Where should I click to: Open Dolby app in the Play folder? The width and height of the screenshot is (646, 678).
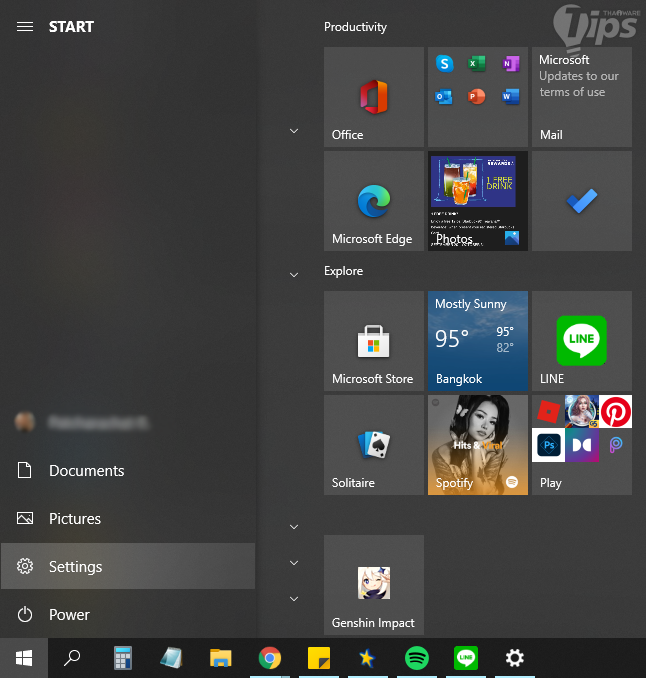(582, 445)
